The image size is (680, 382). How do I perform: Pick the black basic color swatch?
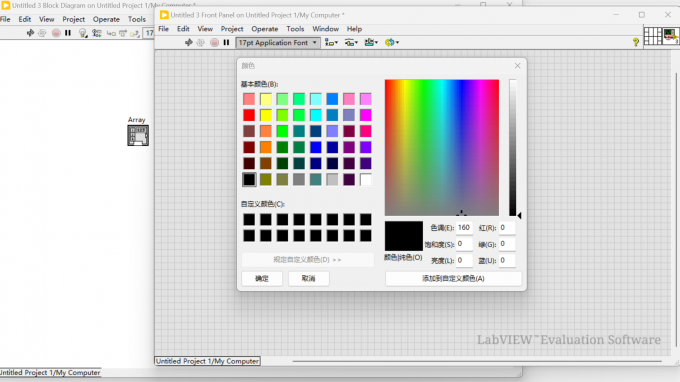(249, 180)
